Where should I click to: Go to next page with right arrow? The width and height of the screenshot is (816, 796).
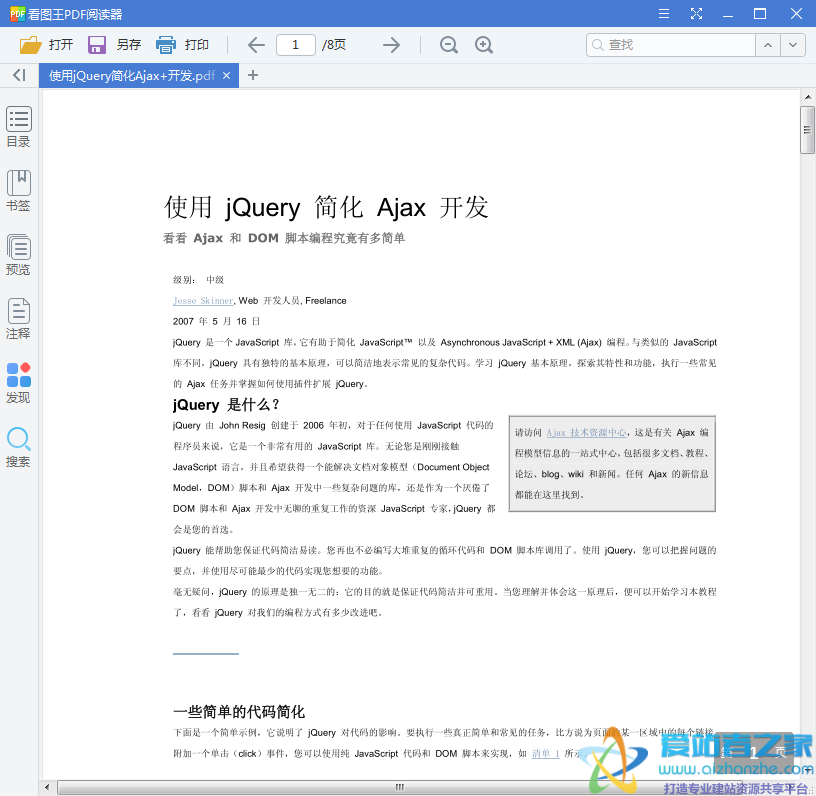[x=391, y=45]
